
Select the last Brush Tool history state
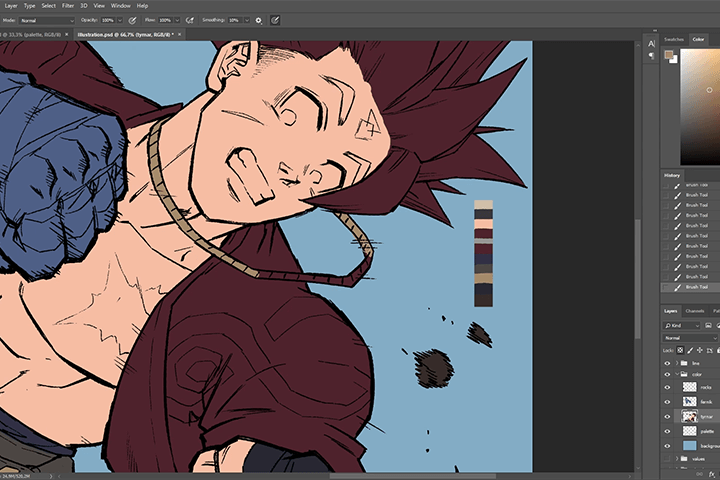[x=690, y=287]
